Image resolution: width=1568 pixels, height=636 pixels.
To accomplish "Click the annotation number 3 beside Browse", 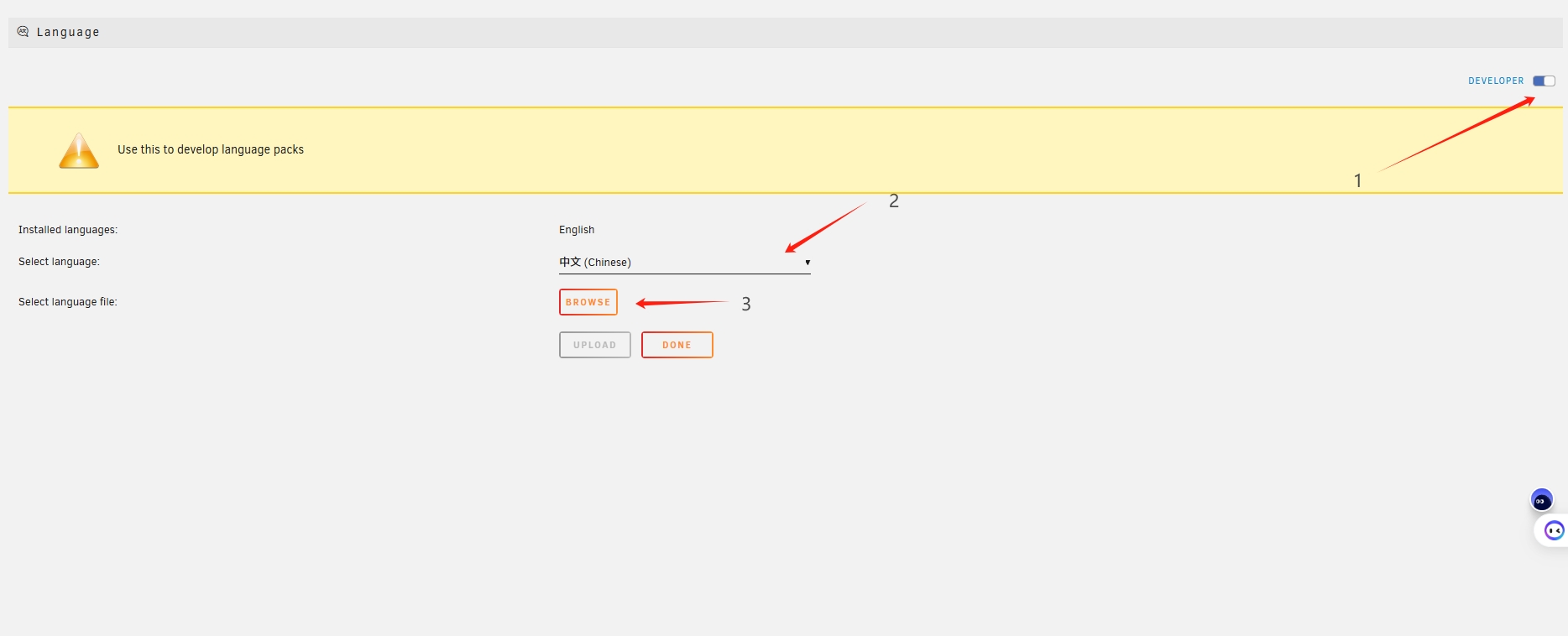I will (746, 304).
